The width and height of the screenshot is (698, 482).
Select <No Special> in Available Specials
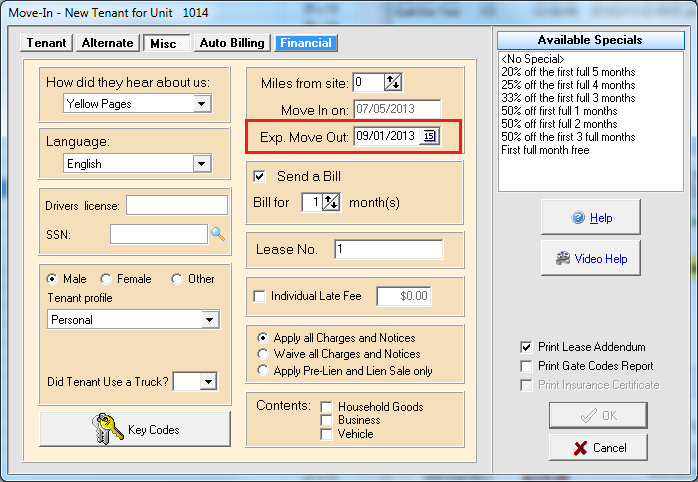pyautogui.click(x=533, y=59)
